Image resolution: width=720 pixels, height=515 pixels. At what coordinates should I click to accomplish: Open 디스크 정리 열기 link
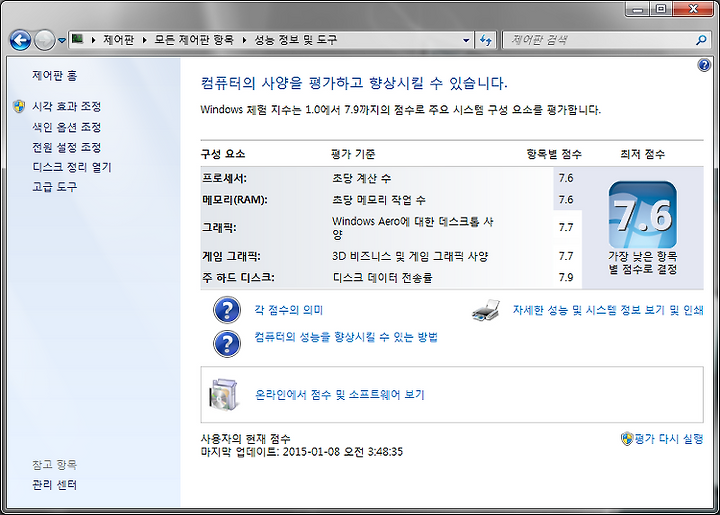tap(72, 167)
